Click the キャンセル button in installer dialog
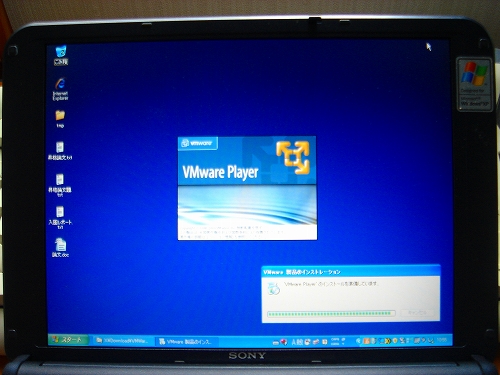 417,313
